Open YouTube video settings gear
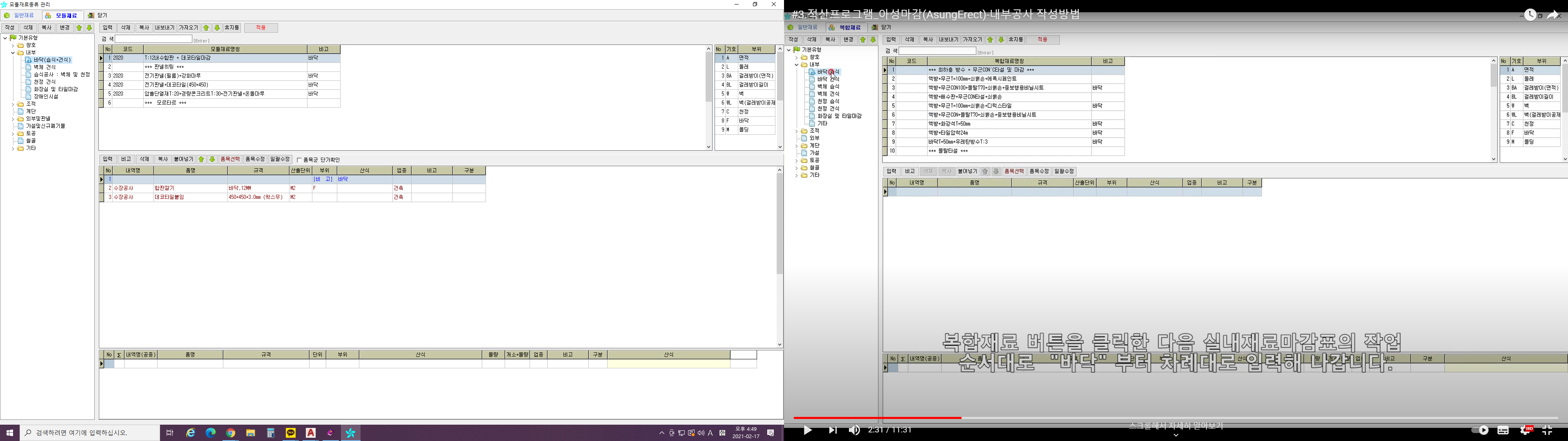 1526,430
